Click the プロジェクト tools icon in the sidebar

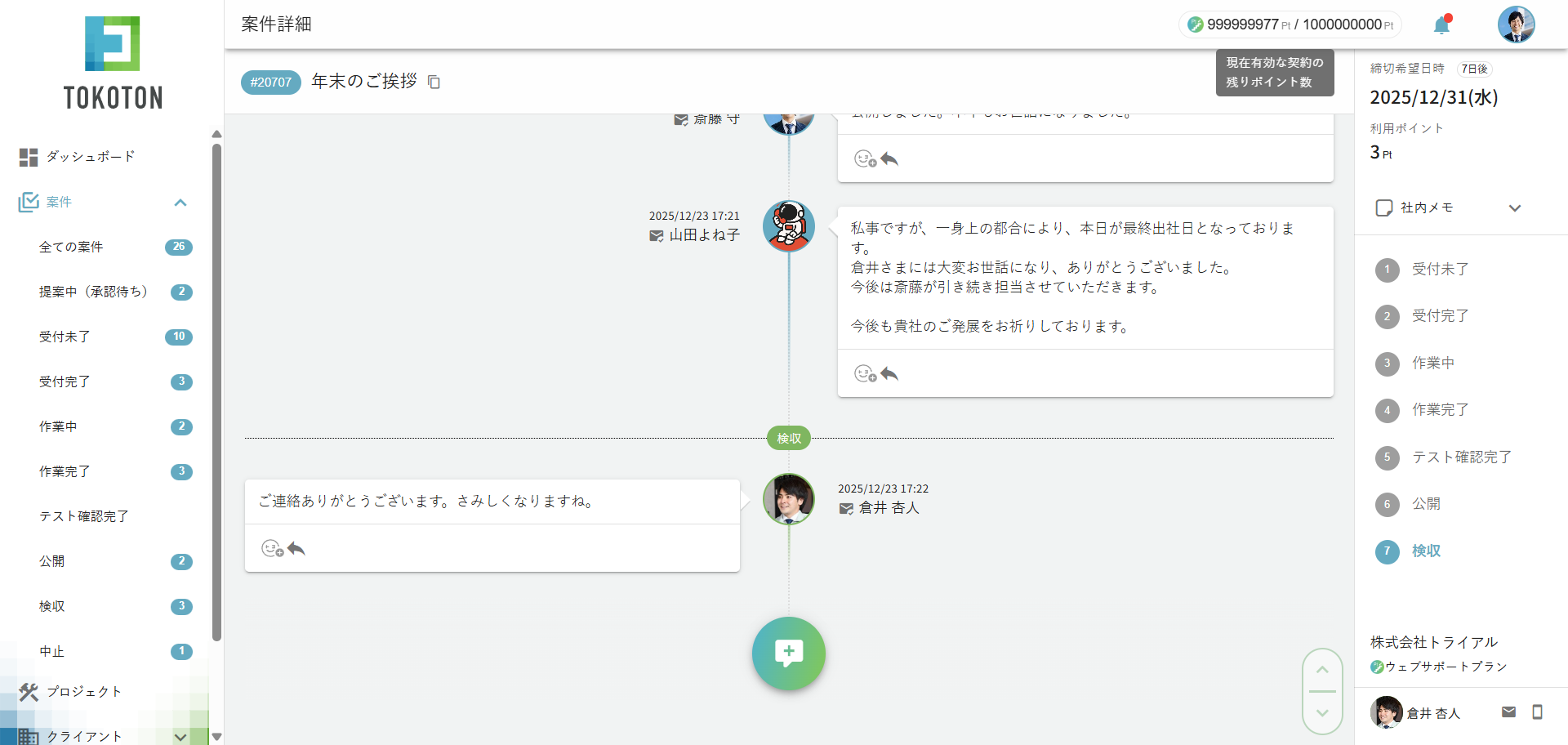[29, 692]
